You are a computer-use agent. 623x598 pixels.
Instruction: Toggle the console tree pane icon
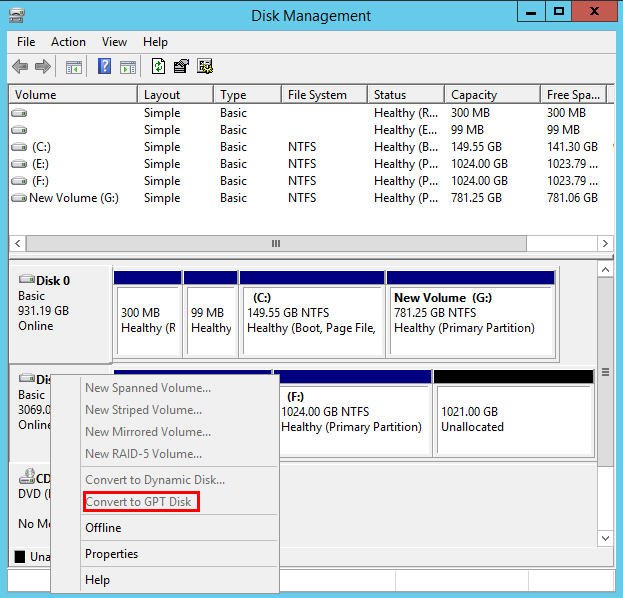tap(74, 67)
